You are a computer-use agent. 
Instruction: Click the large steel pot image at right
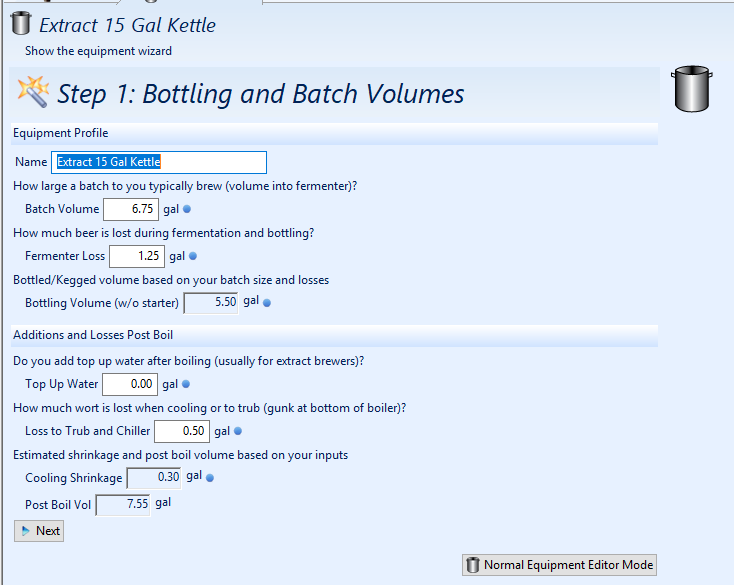click(x=691, y=89)
